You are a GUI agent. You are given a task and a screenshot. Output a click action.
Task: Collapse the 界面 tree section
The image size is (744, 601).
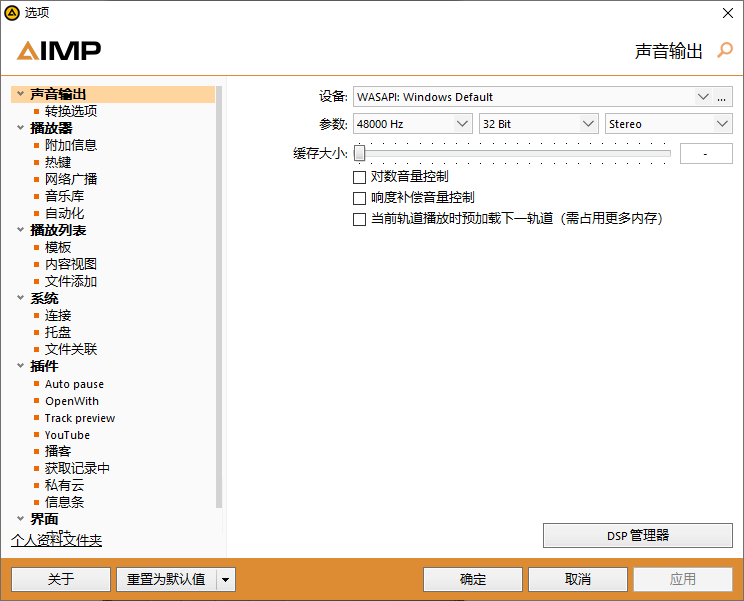tap(20, 518)
